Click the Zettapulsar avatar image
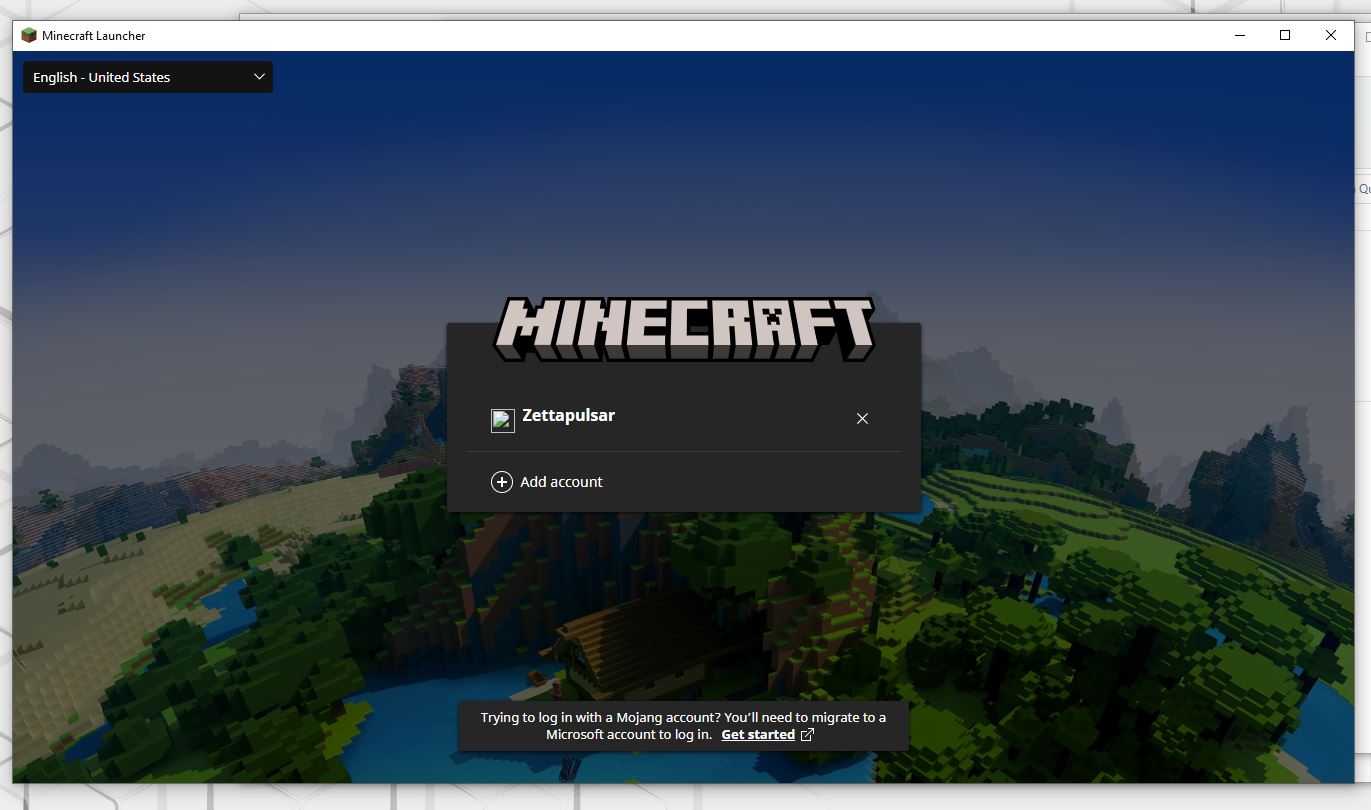The width and height of the screenshot is (1371, 810). click(x=502, y=420)
